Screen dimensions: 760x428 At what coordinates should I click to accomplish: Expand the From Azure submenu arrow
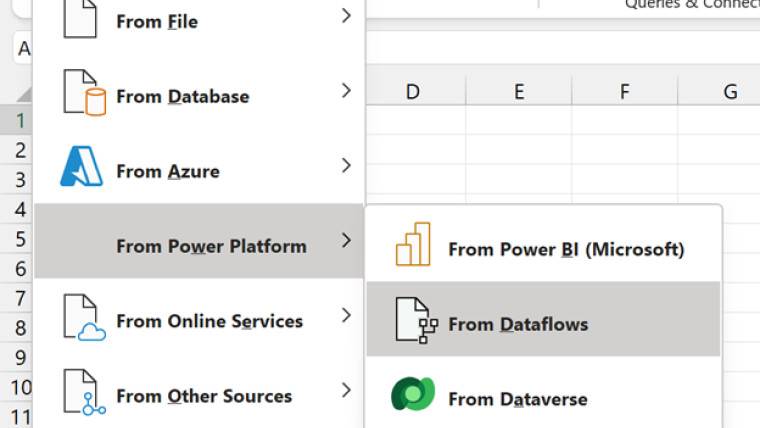pos(345,166)
